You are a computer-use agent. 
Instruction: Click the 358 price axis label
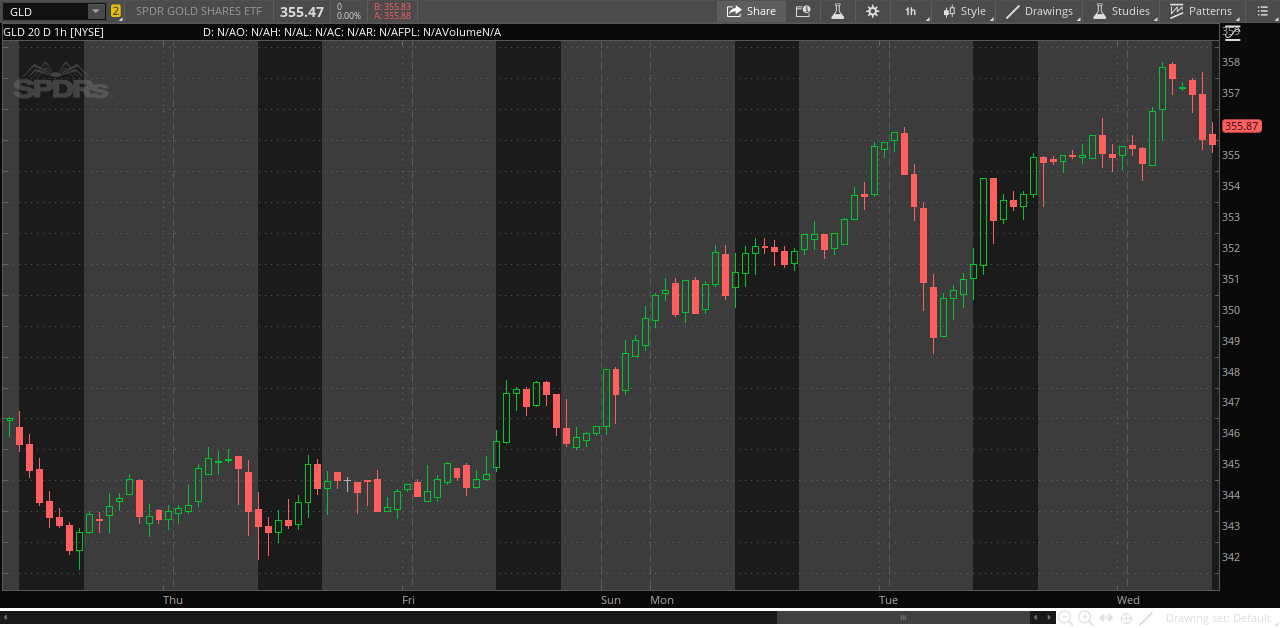[x=1231, y=62]
